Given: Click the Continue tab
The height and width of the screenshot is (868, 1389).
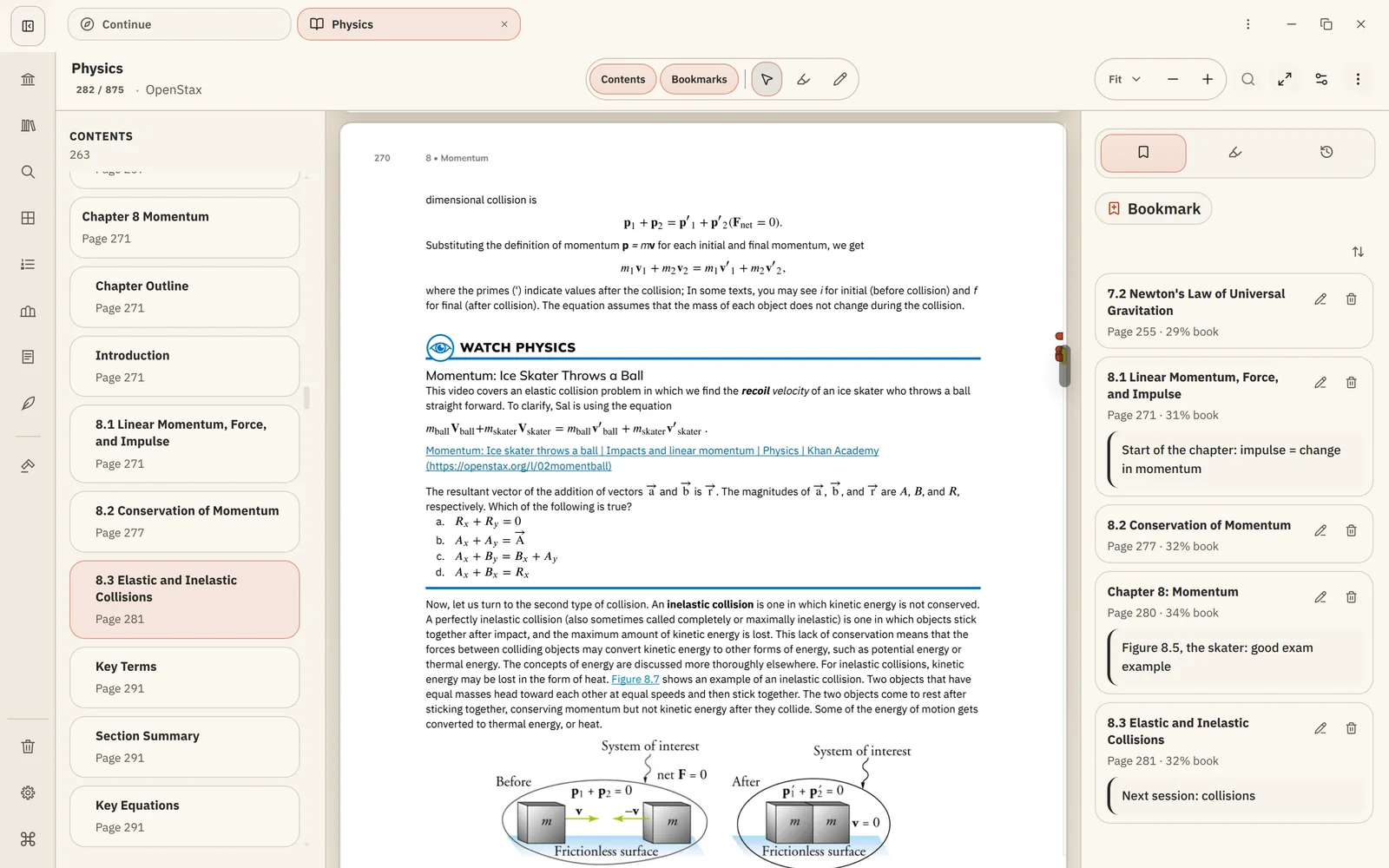Looking at the screenshot, I should coord(180,24).
